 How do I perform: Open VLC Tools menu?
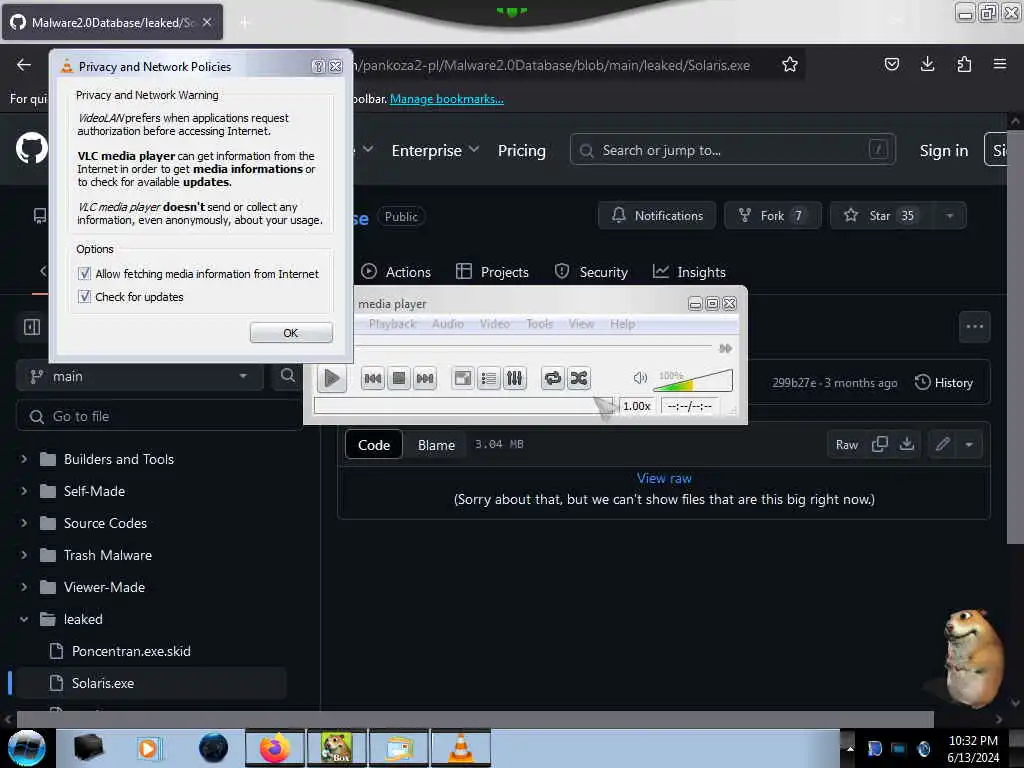(539, 324)
